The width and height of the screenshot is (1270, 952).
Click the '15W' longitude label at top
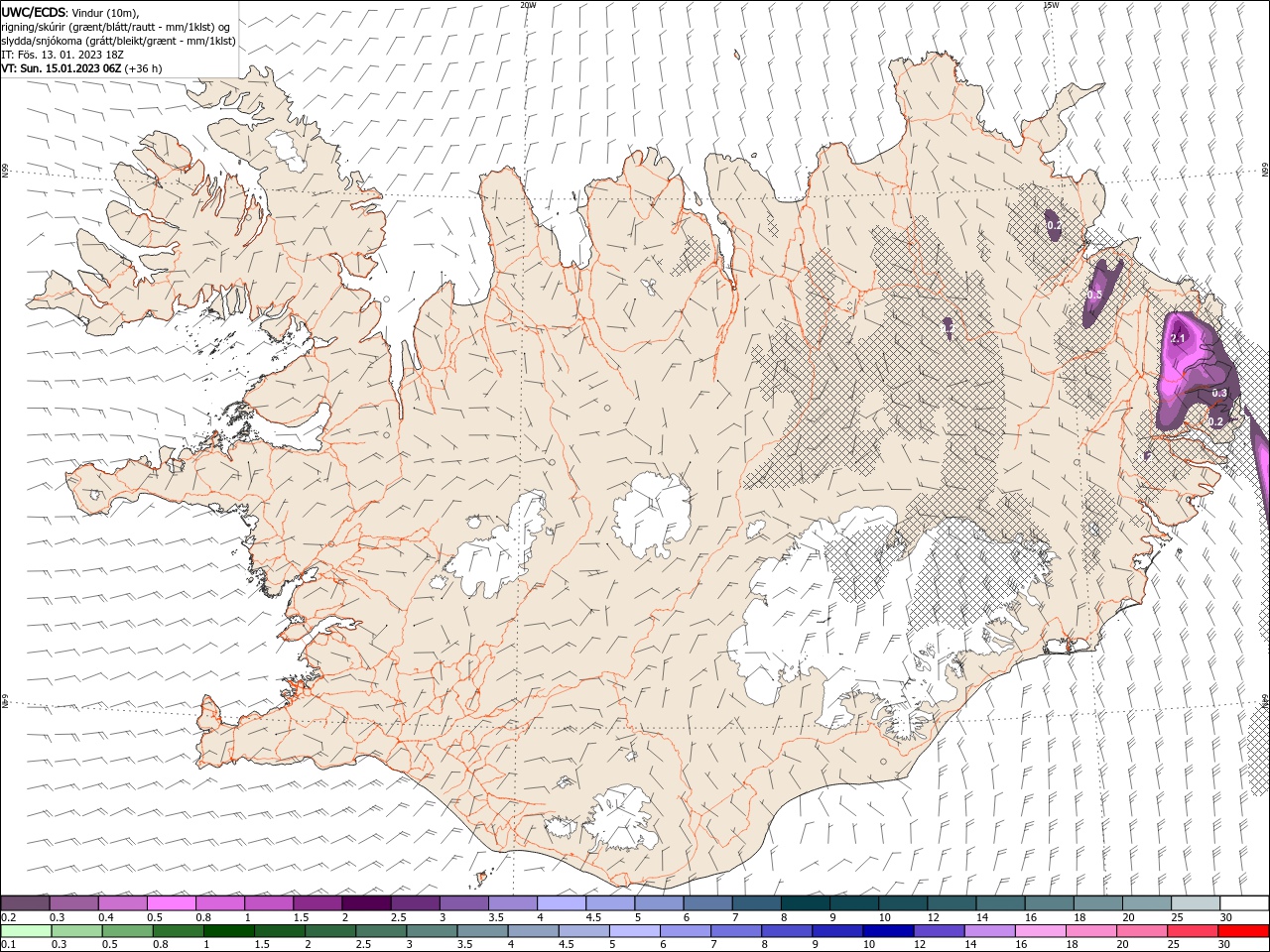[1051, 5]
